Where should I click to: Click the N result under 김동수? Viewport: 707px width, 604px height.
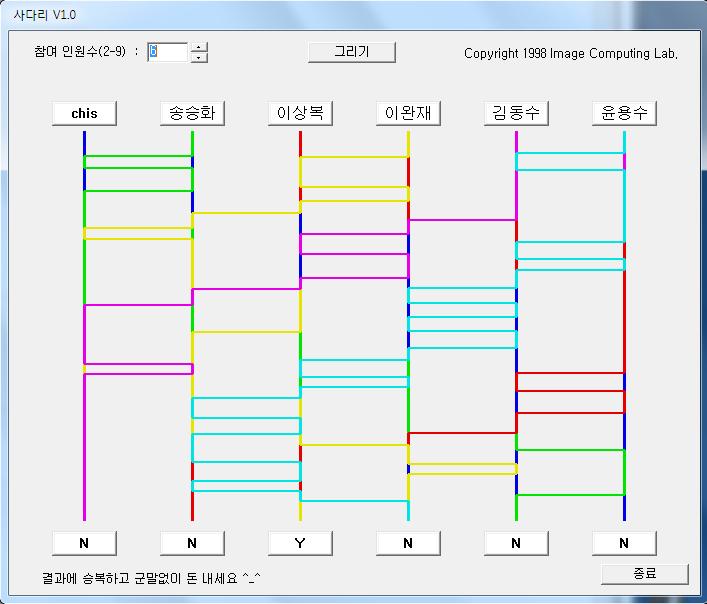(x=516, y=543)
